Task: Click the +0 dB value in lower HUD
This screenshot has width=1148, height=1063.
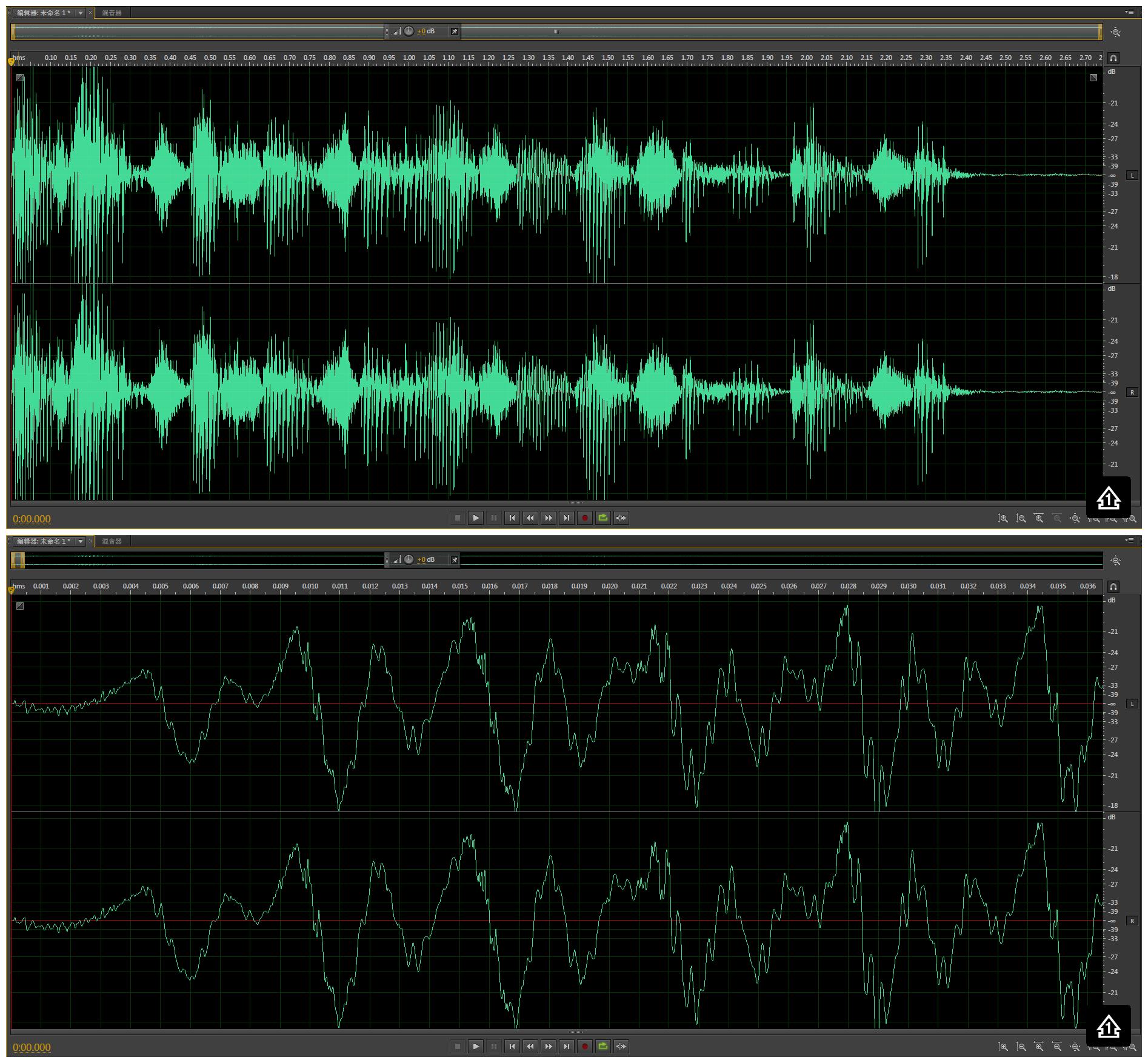Action: [x=425, y=560]
